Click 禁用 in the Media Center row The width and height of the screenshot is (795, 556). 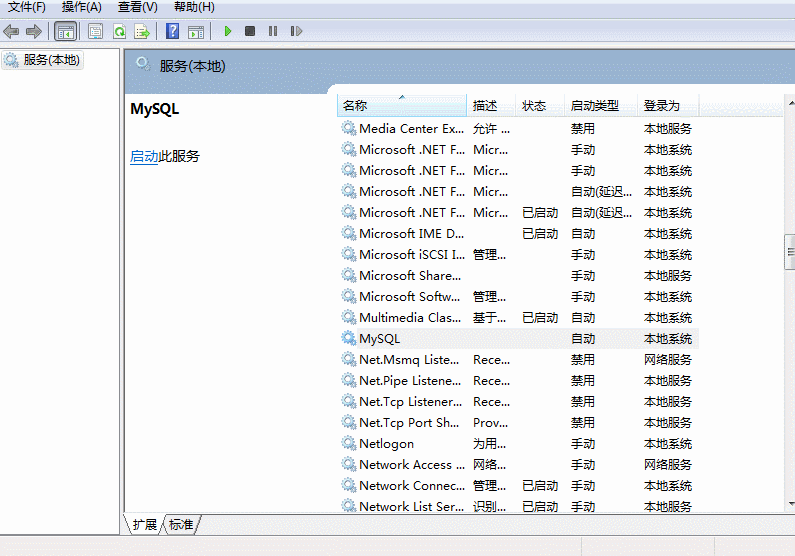pyautogui.click(x=583, y=129)
